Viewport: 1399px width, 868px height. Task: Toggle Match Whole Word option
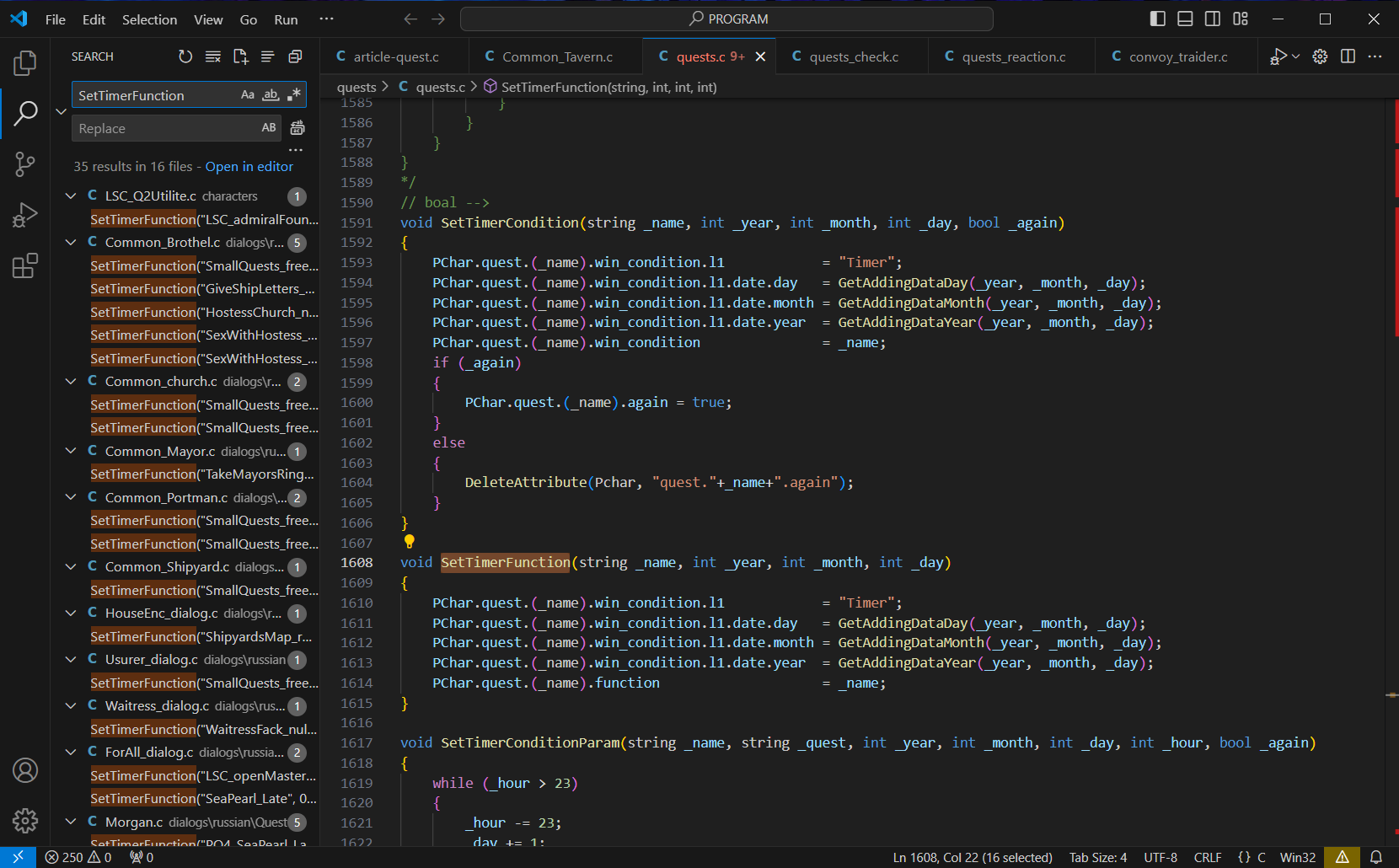point(271,95)
